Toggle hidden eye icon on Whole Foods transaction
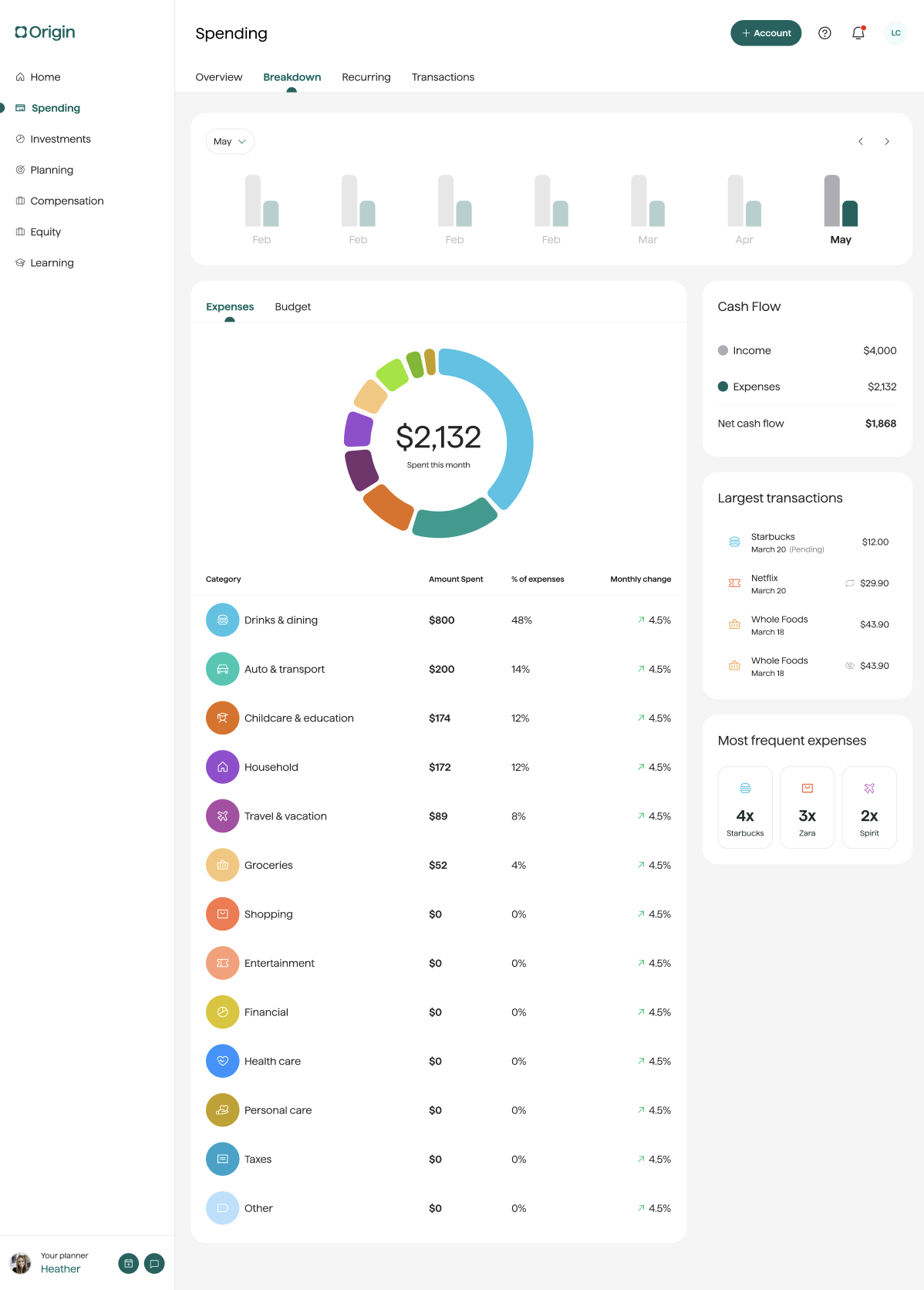 pos(850,666)
